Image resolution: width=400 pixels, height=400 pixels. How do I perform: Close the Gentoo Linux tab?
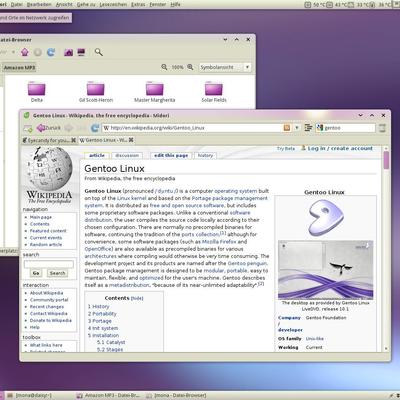131,140
